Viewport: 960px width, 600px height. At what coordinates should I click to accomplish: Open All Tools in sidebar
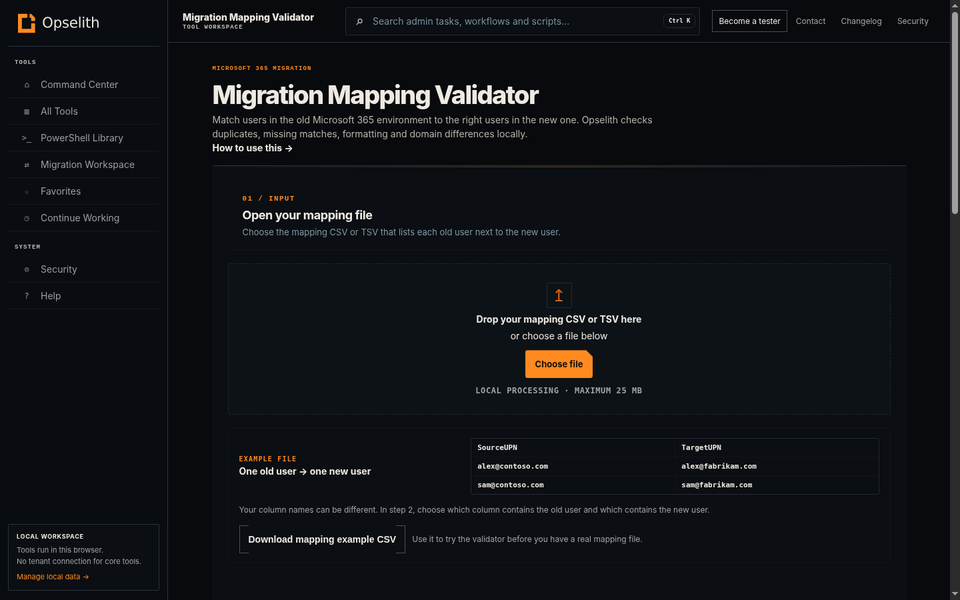(83, 111)
